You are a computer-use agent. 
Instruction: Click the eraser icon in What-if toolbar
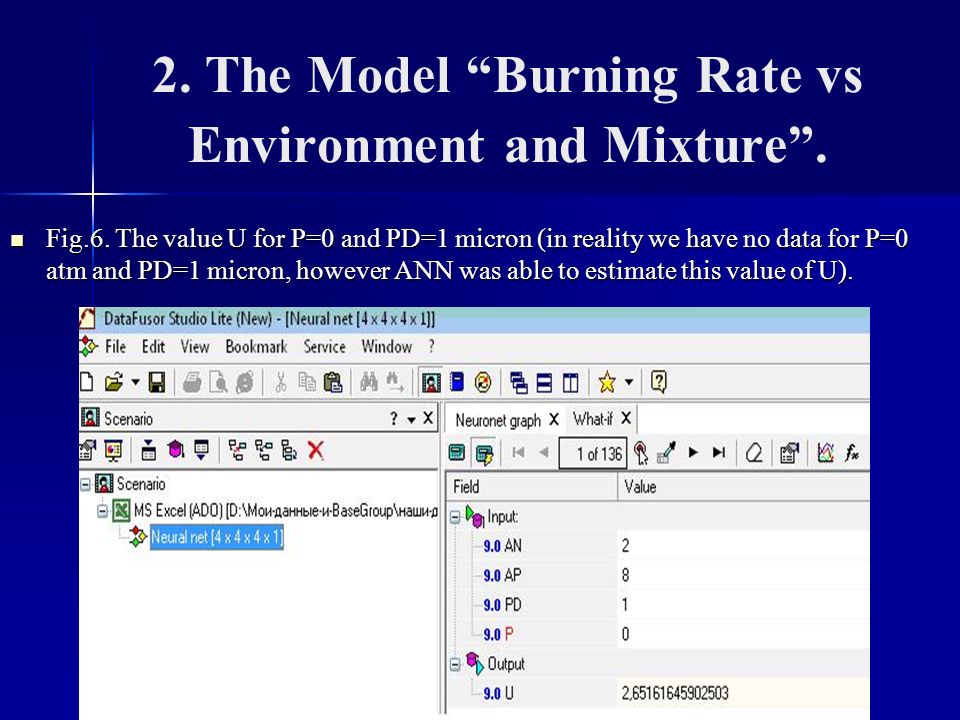pos(754,454)
